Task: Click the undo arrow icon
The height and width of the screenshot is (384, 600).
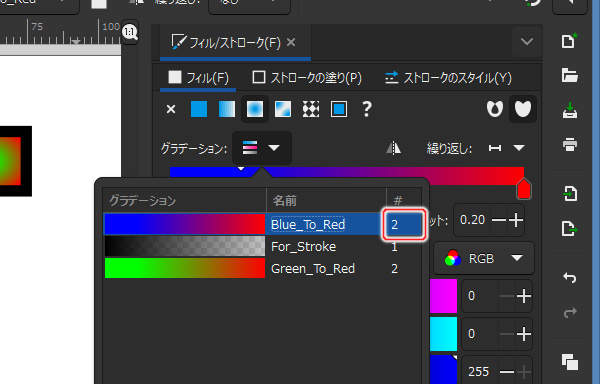Action: (569, 277)
